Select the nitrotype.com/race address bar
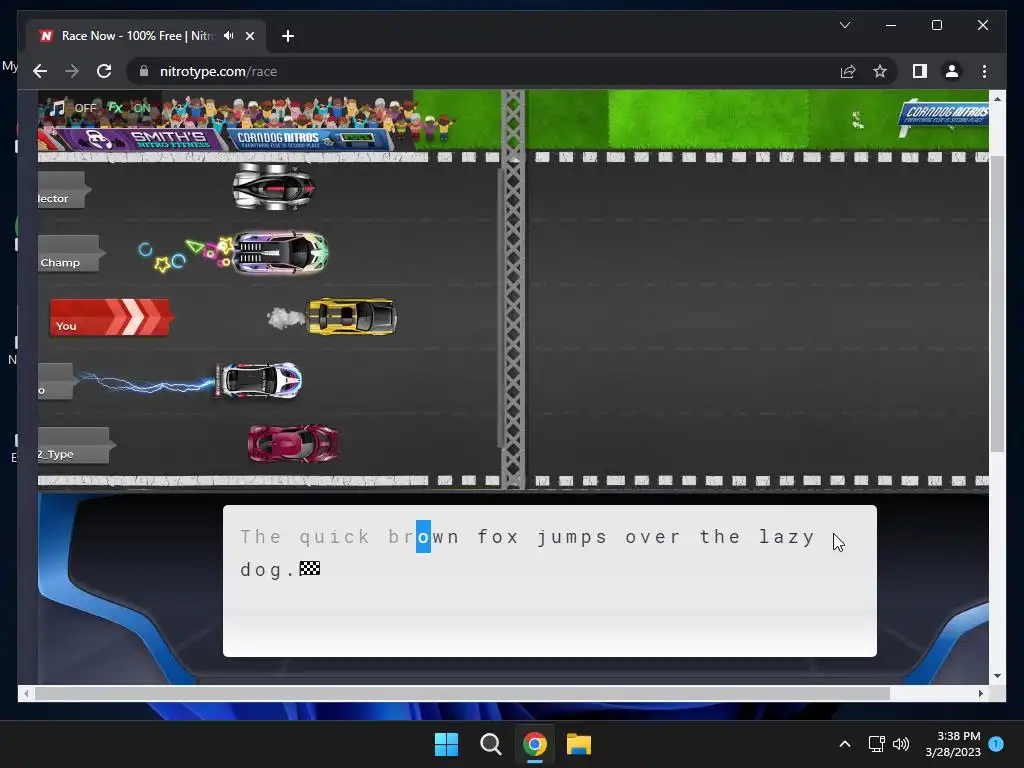Viewport: 1024px width, 768px height. pyautogui.click(x=483, y=71)
